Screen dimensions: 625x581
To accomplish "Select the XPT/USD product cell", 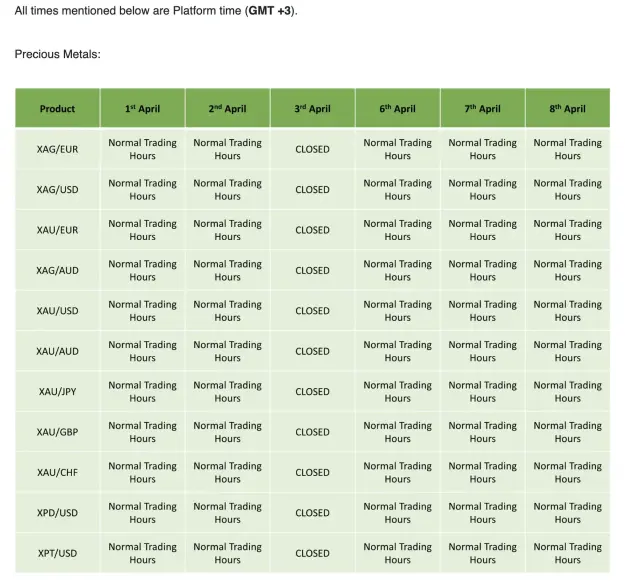I will pyautogui.click(x=57, y=553).
